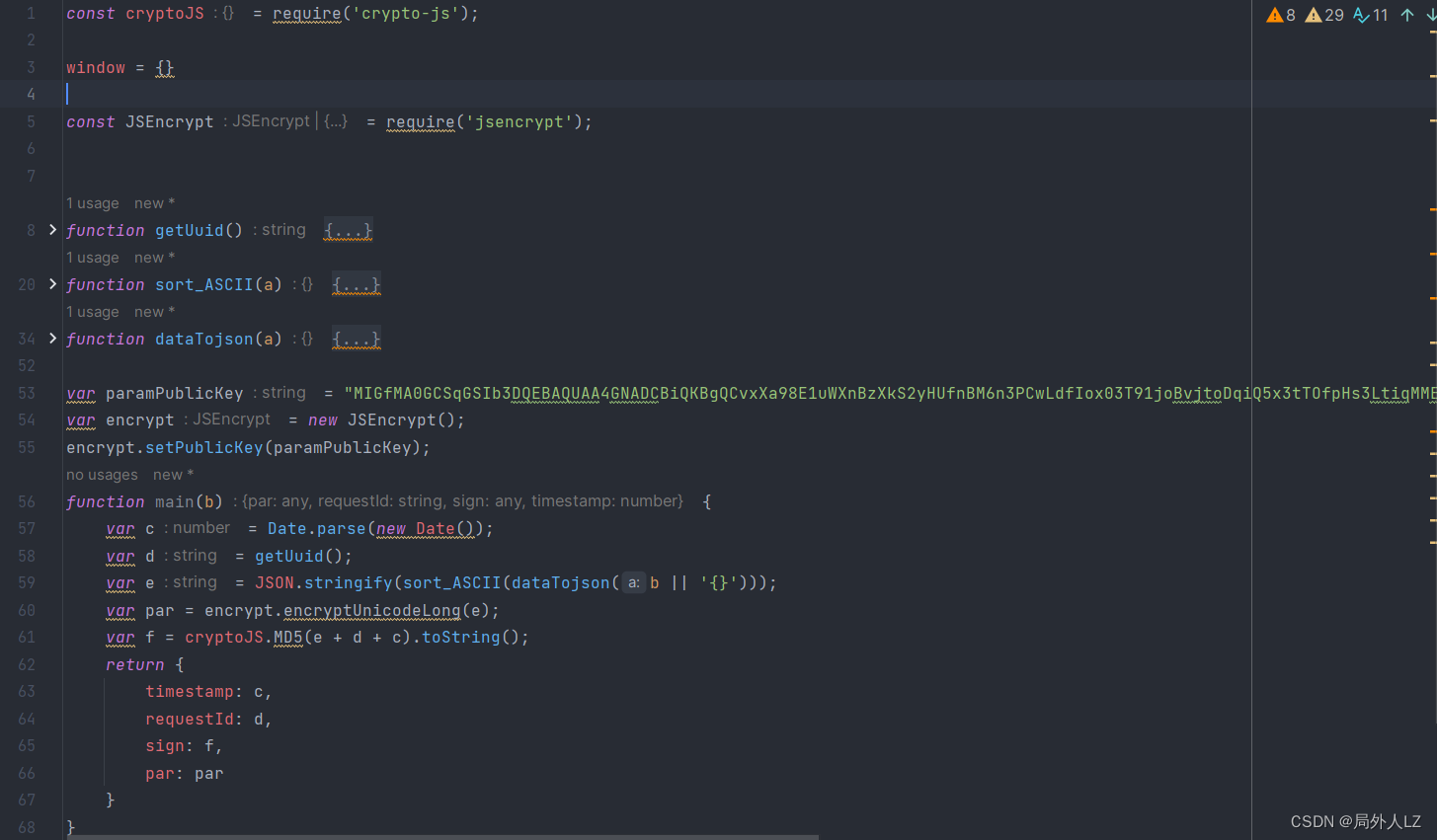Screen dimensions: 1437x840
Task: Open '1 usage' hint above dataTojson
Action: tap(93, 312)
